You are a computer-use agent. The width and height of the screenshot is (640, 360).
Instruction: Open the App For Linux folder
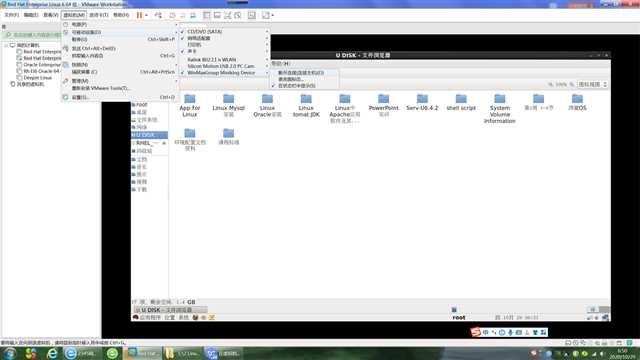(190, 105)
